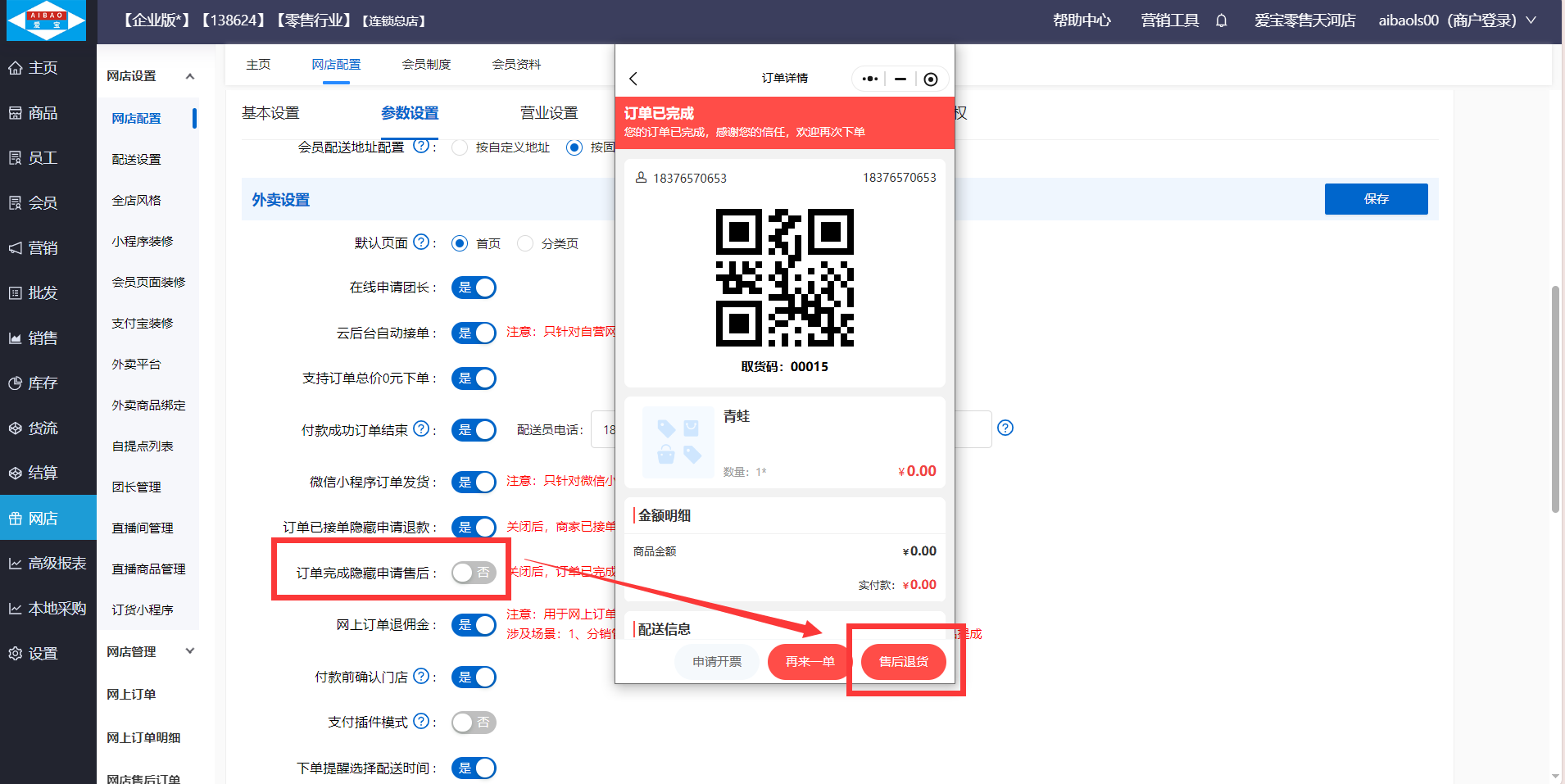This screenshot has width=1565, height=784.
Task: Open the 货流 sidebar item
Action: 48,428
